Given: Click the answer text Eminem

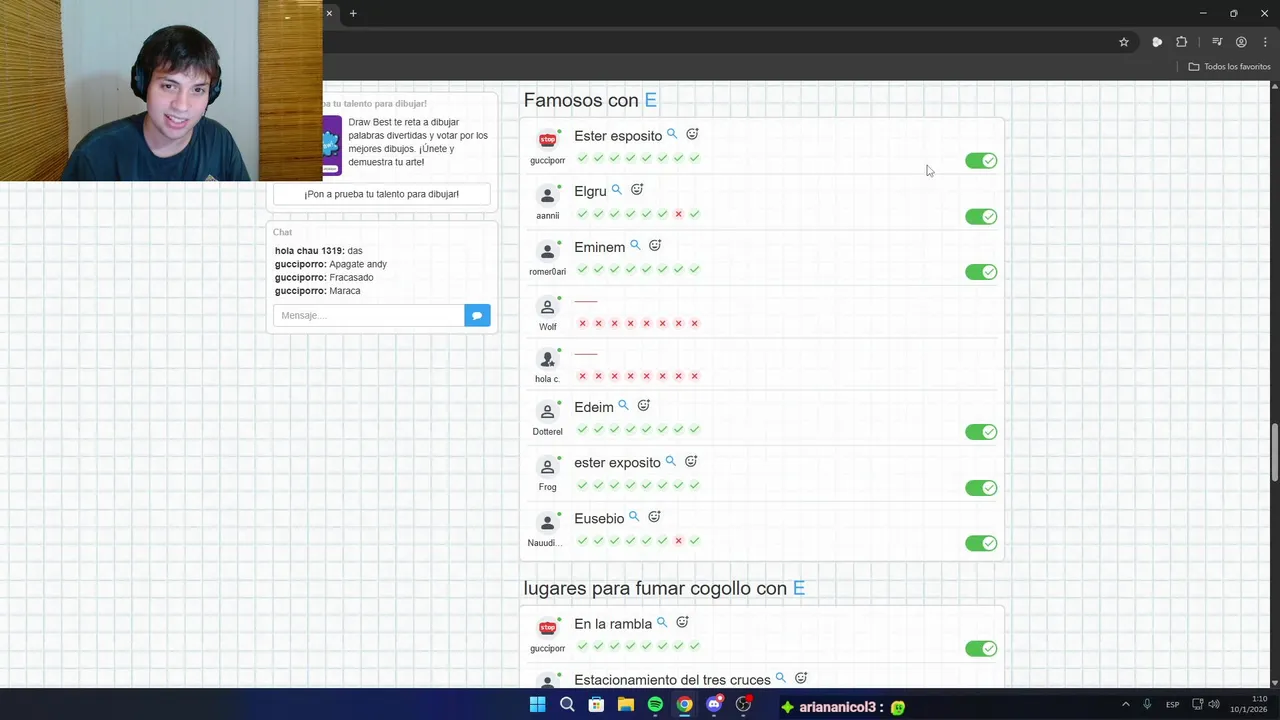Looking at the screenshot, I should tap(599, 247).
